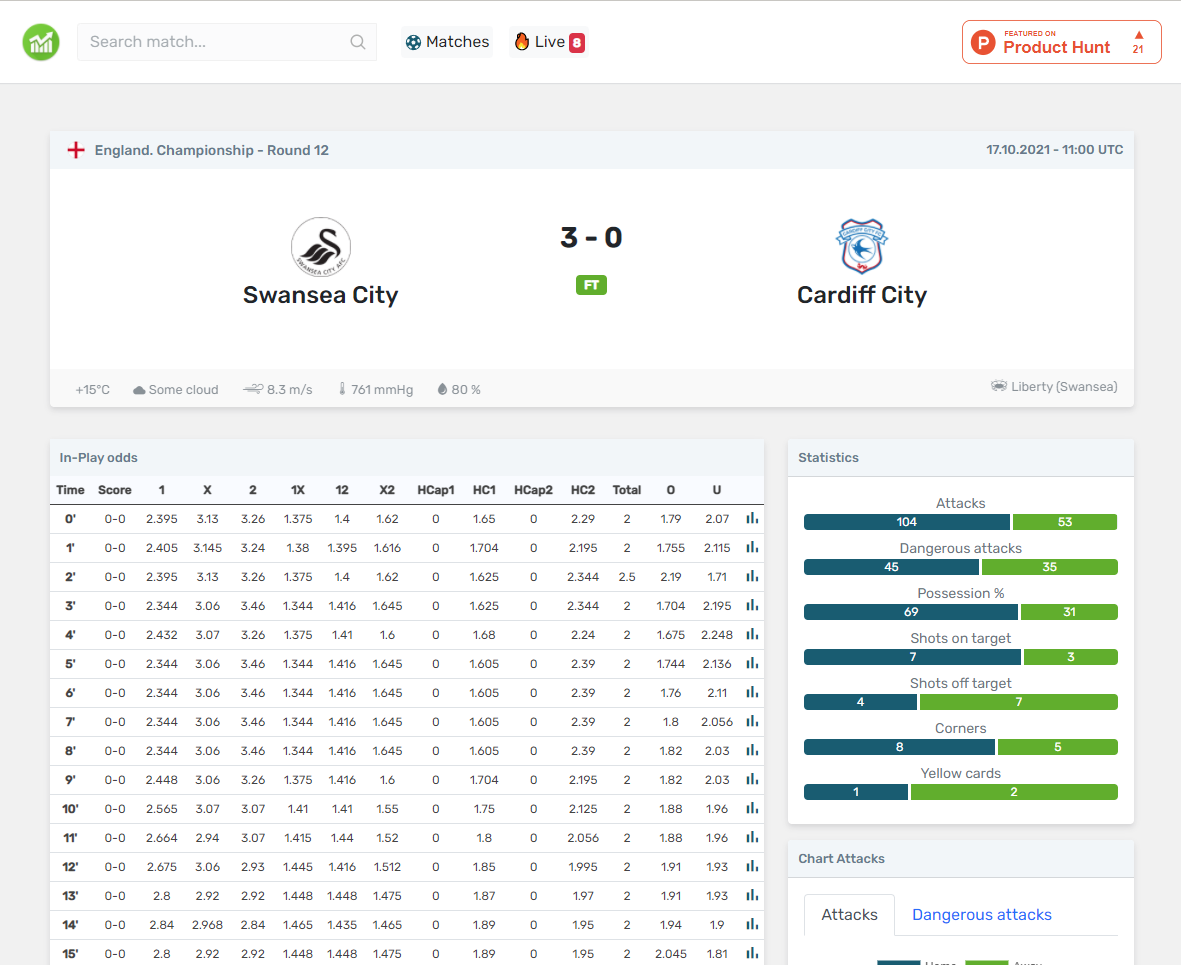1181x965 pixels.
Task: Click the Chart Attacks panel title
Action: pyautogui.click(x=841, y=859)
